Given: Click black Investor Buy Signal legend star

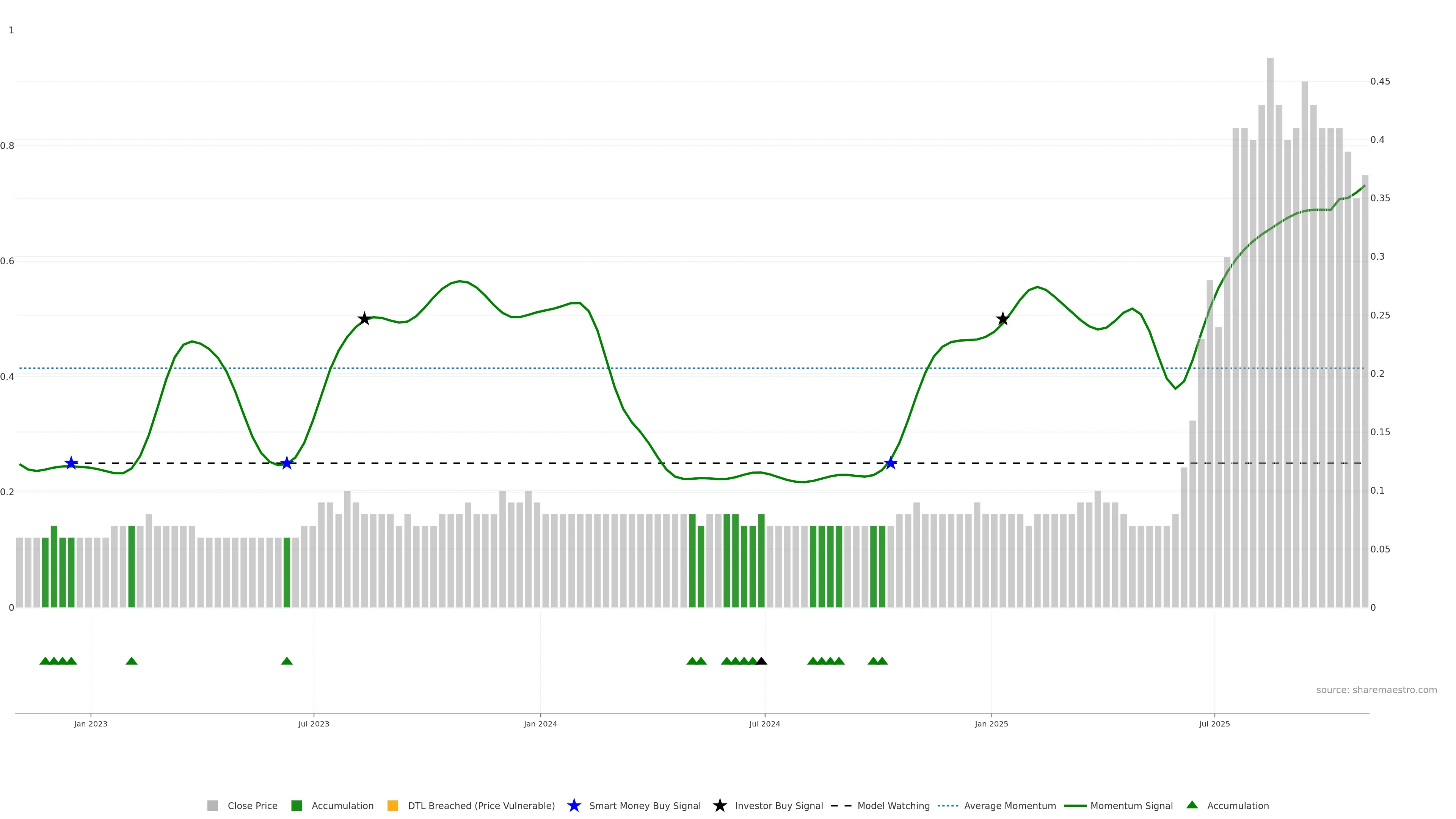Looking at the screenshot, I should point(720,806).
